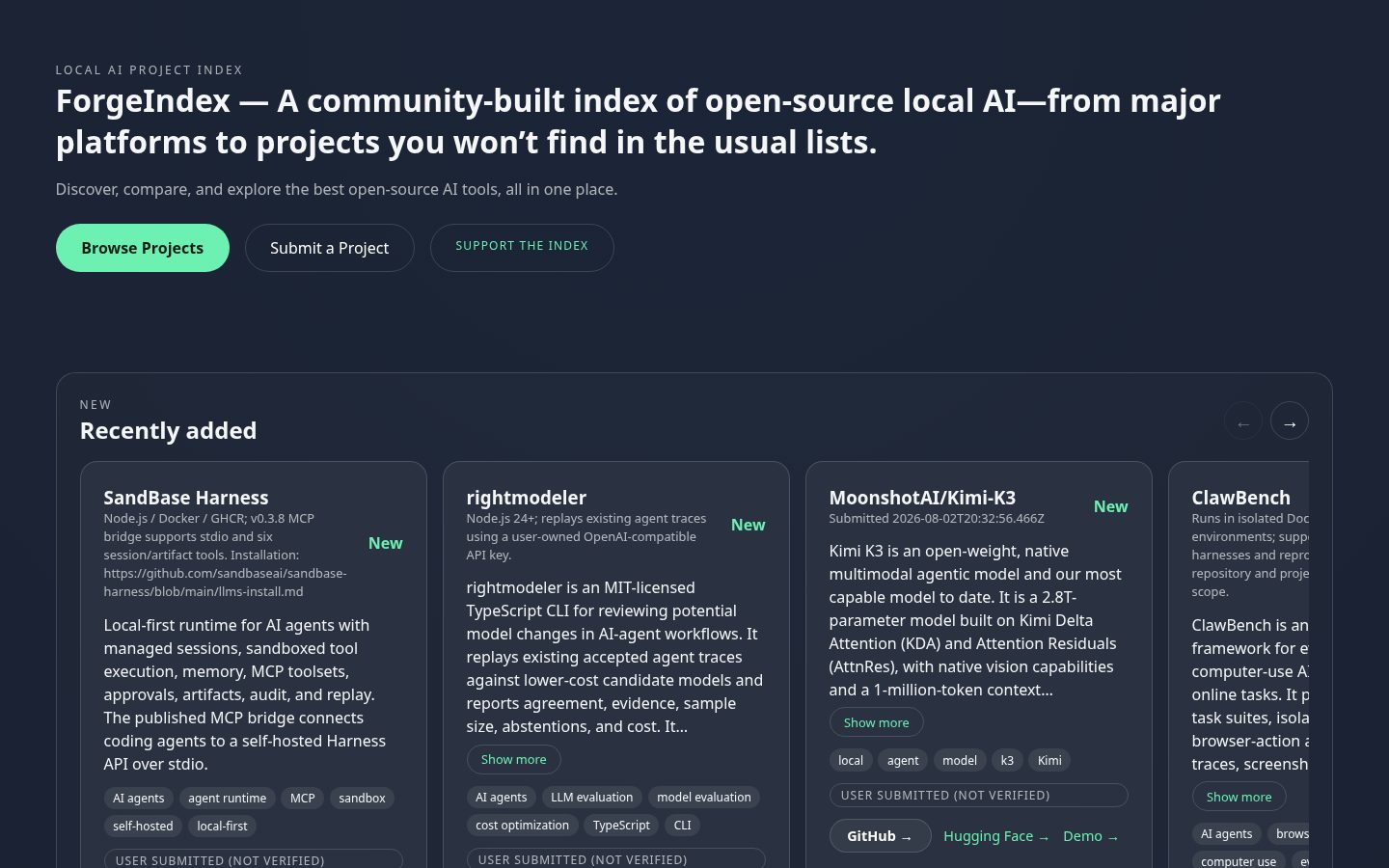Follow the Hugging Face link for Kimi-K3
The image size is (1389, 868).
click(996, 836)
